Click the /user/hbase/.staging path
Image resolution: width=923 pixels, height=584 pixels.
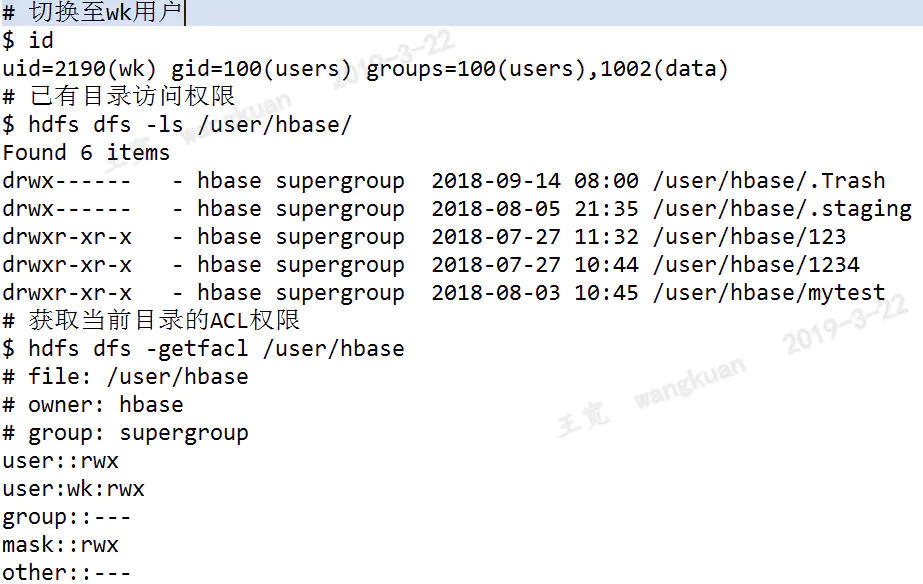[781, 209]
